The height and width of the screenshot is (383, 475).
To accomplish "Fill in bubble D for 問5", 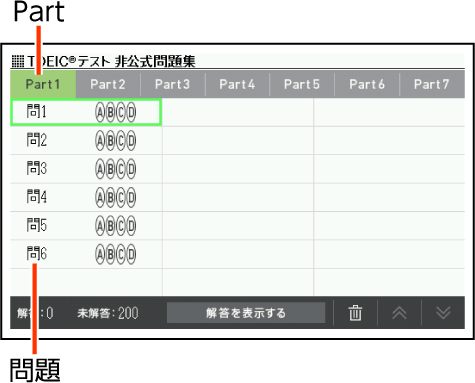I will 131,226.
